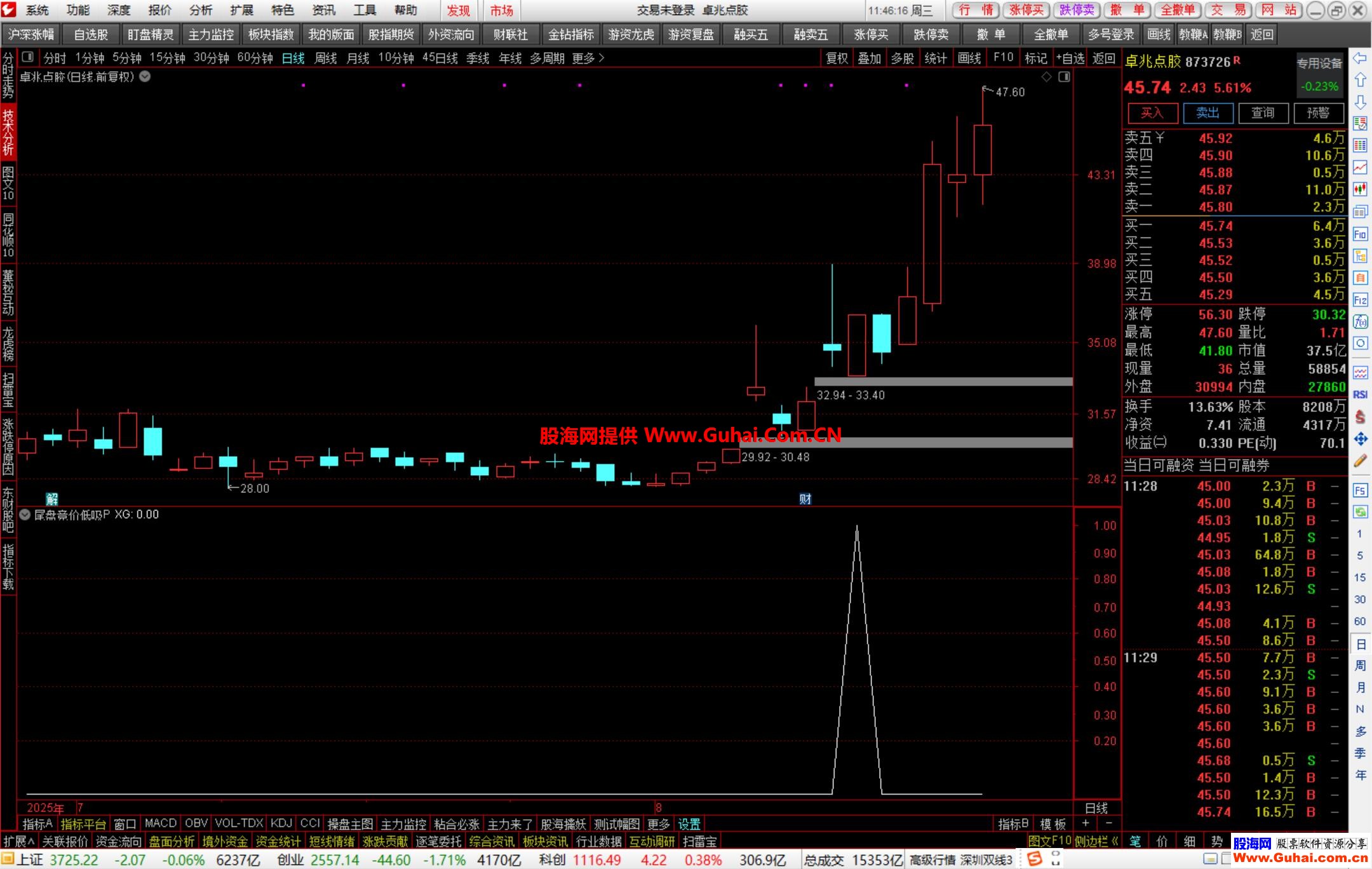Collapse the 侧边栏 sidebar toggle
Viewport: 1372px width, 869px height.
(1096, 841)
